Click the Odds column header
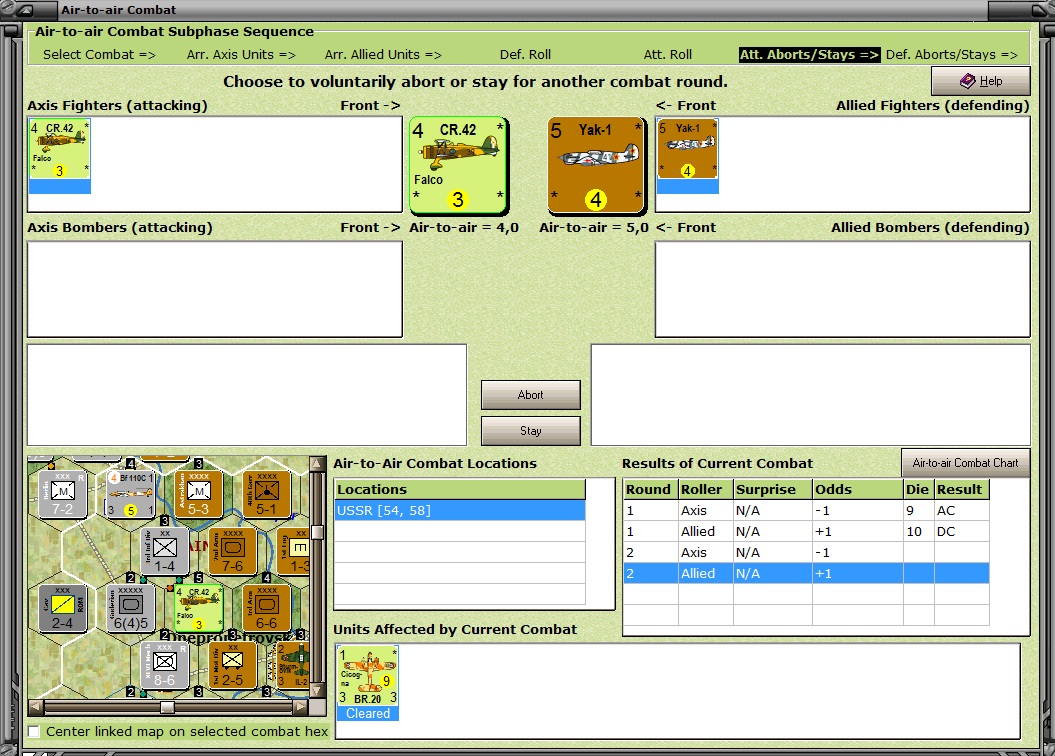 (858, 489)
